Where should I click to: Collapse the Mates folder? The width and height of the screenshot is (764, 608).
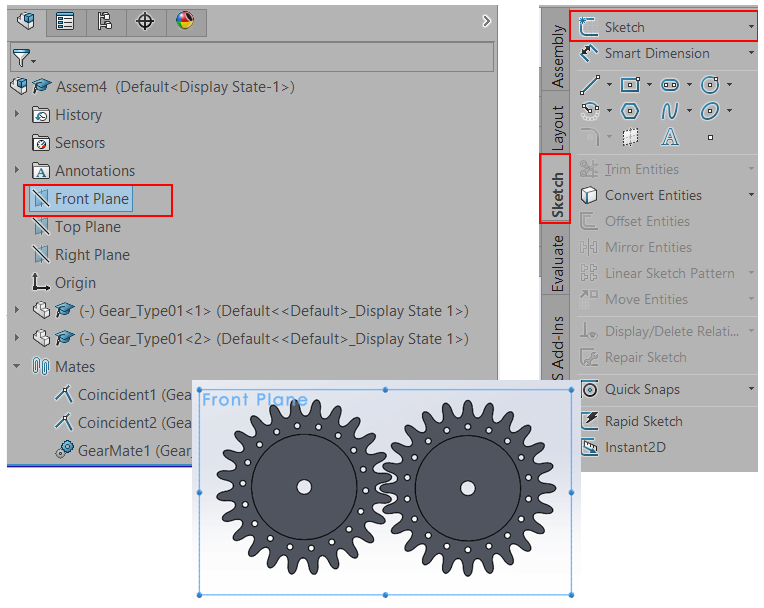coord(17,366)
